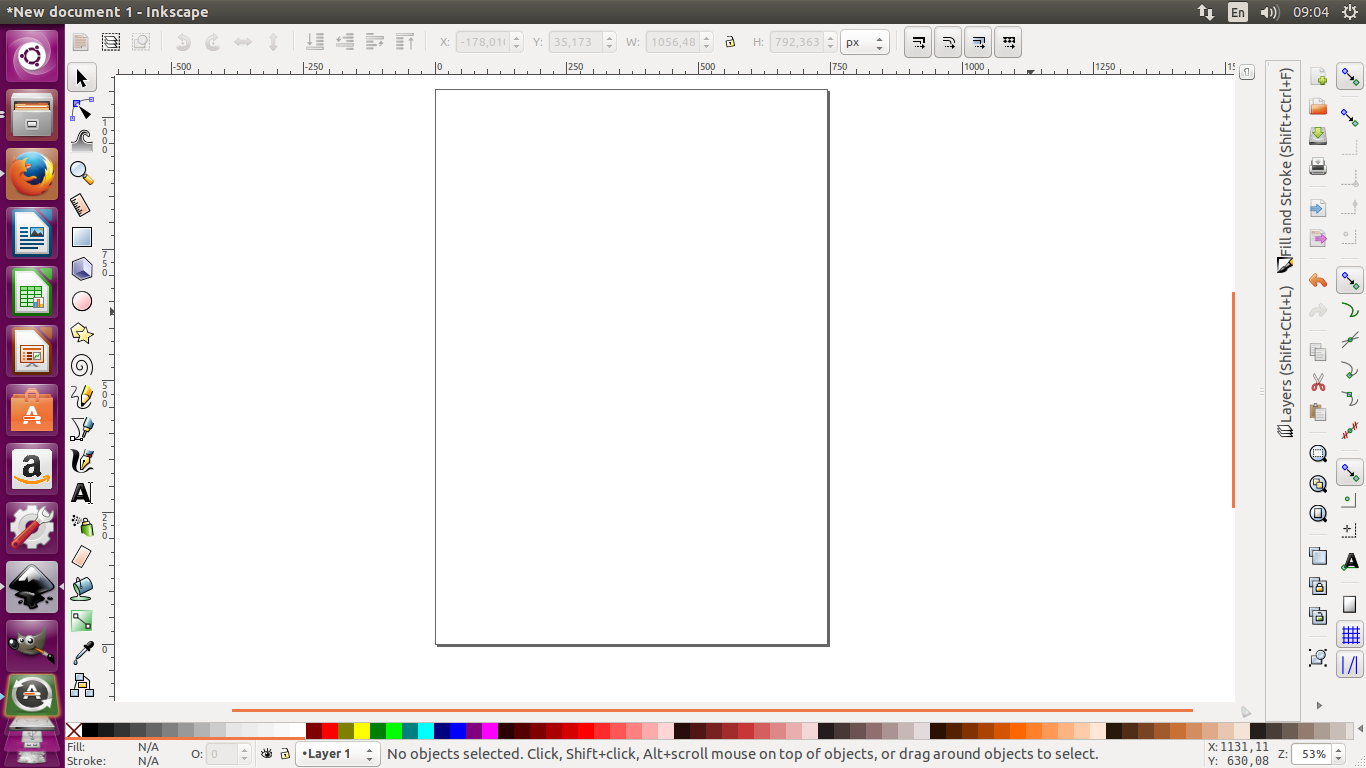Click the Zoom to fit page button
Screen dimensions: 1366x768
1317,513
